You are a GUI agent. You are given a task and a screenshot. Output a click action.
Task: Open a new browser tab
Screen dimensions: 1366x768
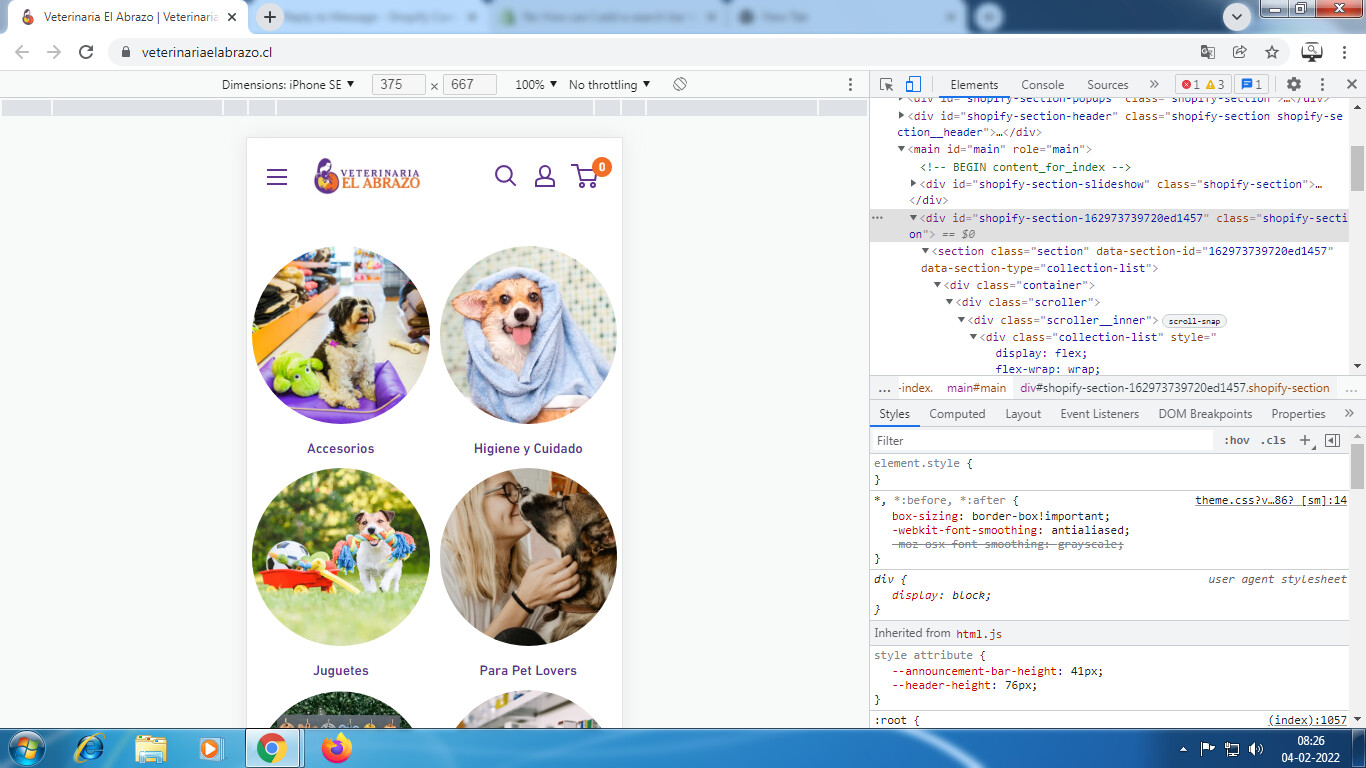(270, 17)
